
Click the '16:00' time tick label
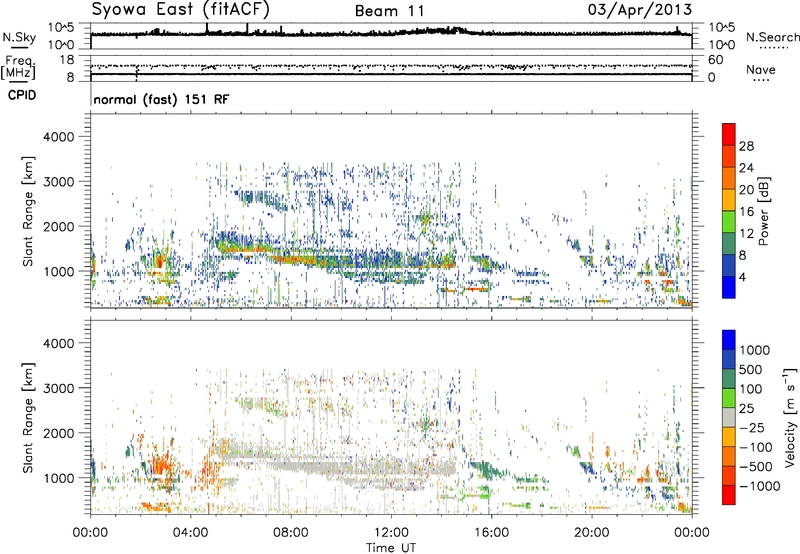491,533
